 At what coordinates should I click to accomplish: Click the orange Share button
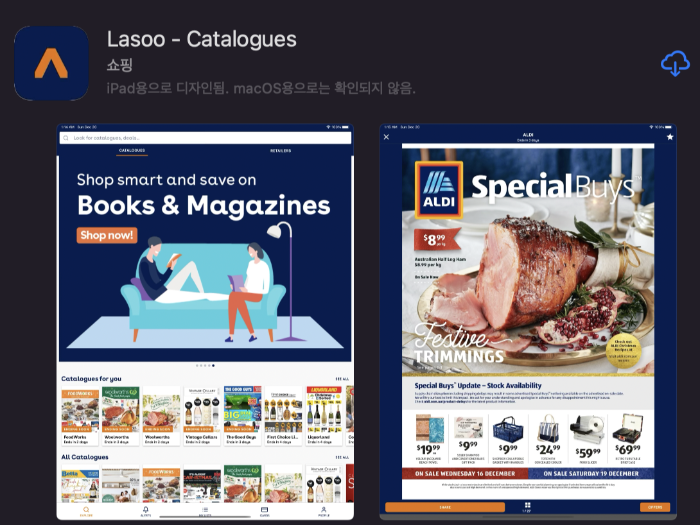coord(445,507)
